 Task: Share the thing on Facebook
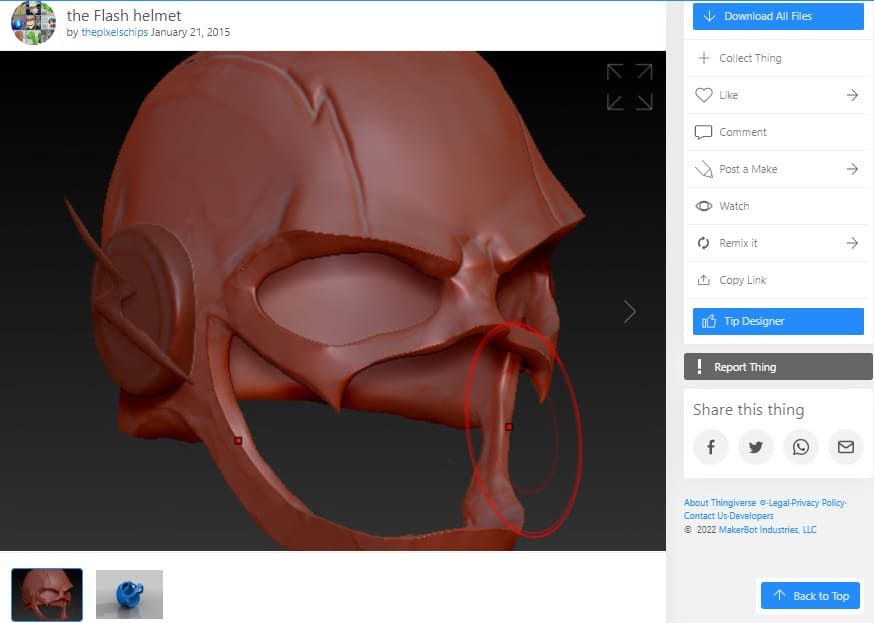coord(711,447)
